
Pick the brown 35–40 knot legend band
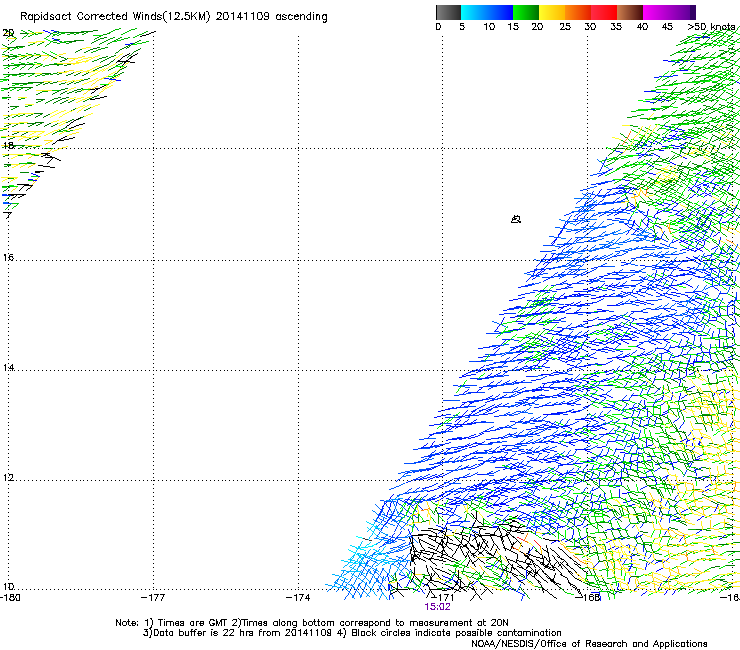pos(630,12)
